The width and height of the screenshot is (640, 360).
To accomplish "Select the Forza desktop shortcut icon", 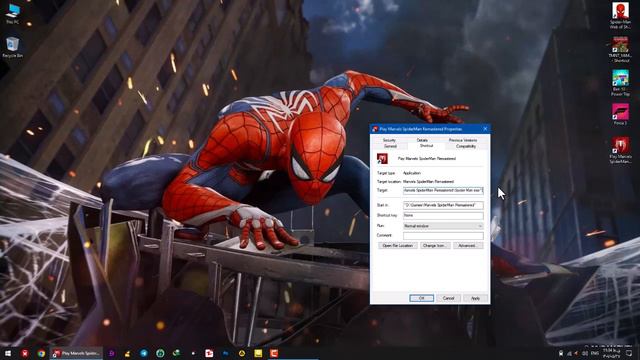I will coord(620,114).
